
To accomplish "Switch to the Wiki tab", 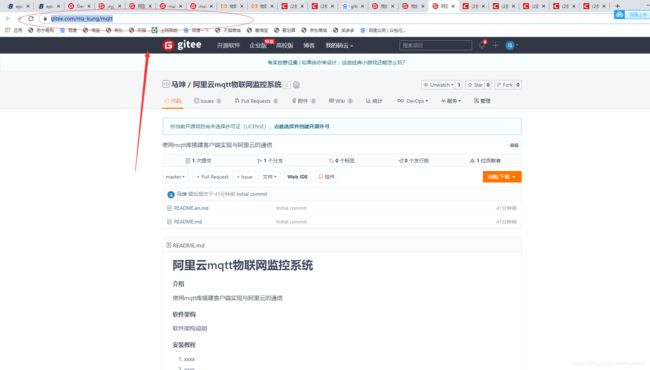I will coord(340,101).
